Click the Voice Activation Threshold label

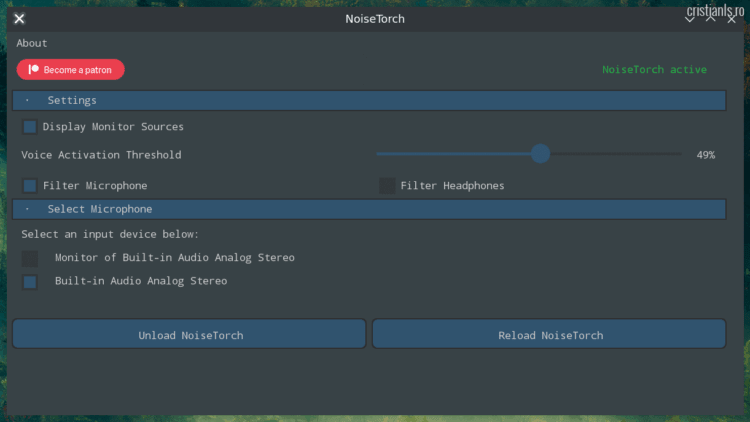pyautogui.click(x=101, y=155)
